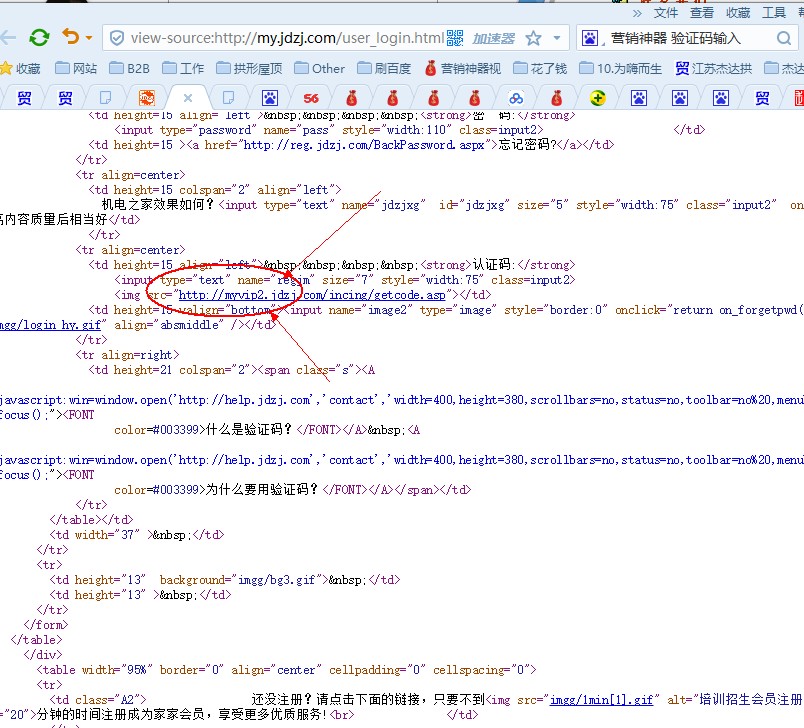
Task: Close the active view-source tab
Action: pos(187,97)
